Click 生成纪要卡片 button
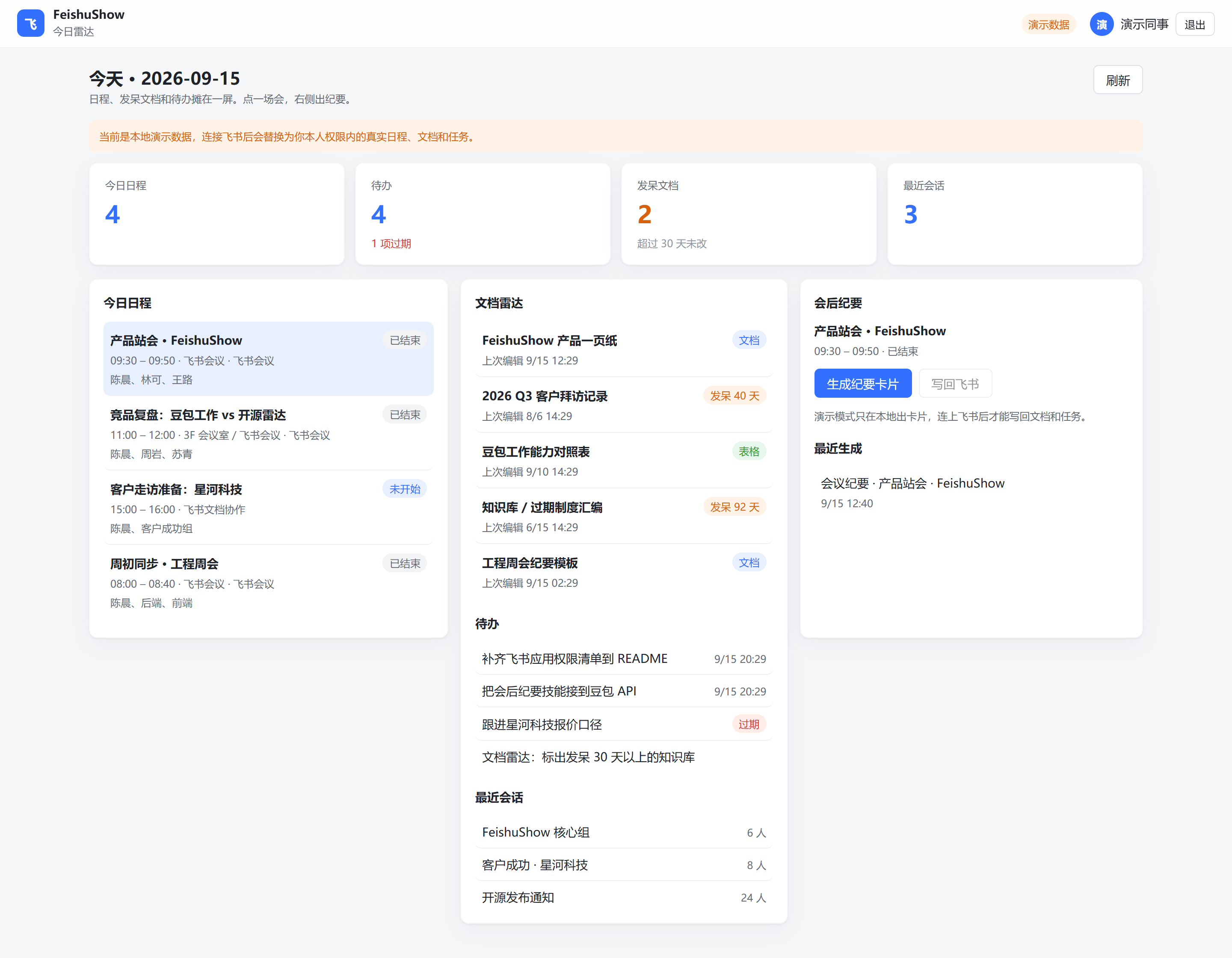The width and height of the screenshot is (1232, 958). (862, 384)
